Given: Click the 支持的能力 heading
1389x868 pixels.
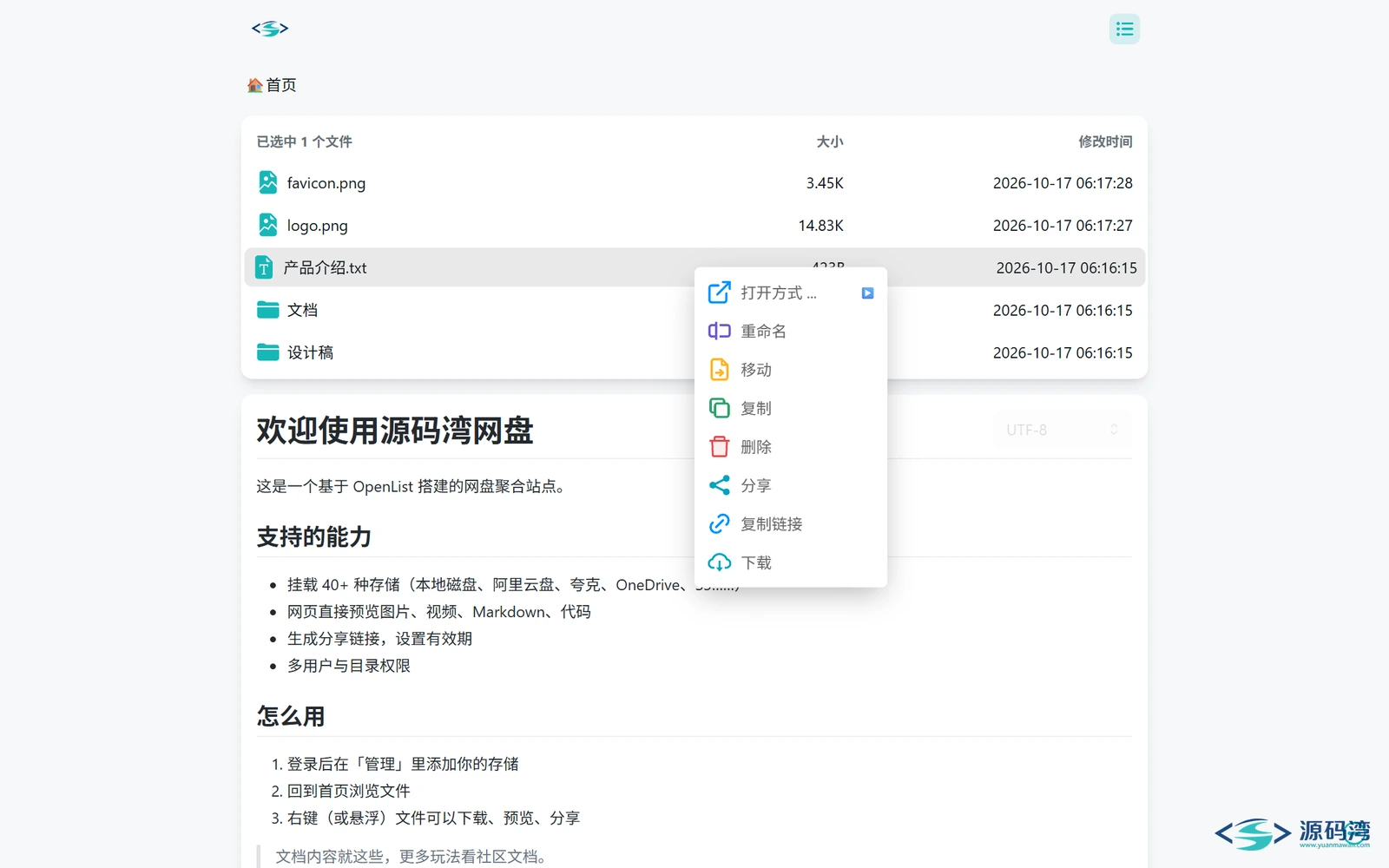Looking at the screenshot, I should click(314, 537).
